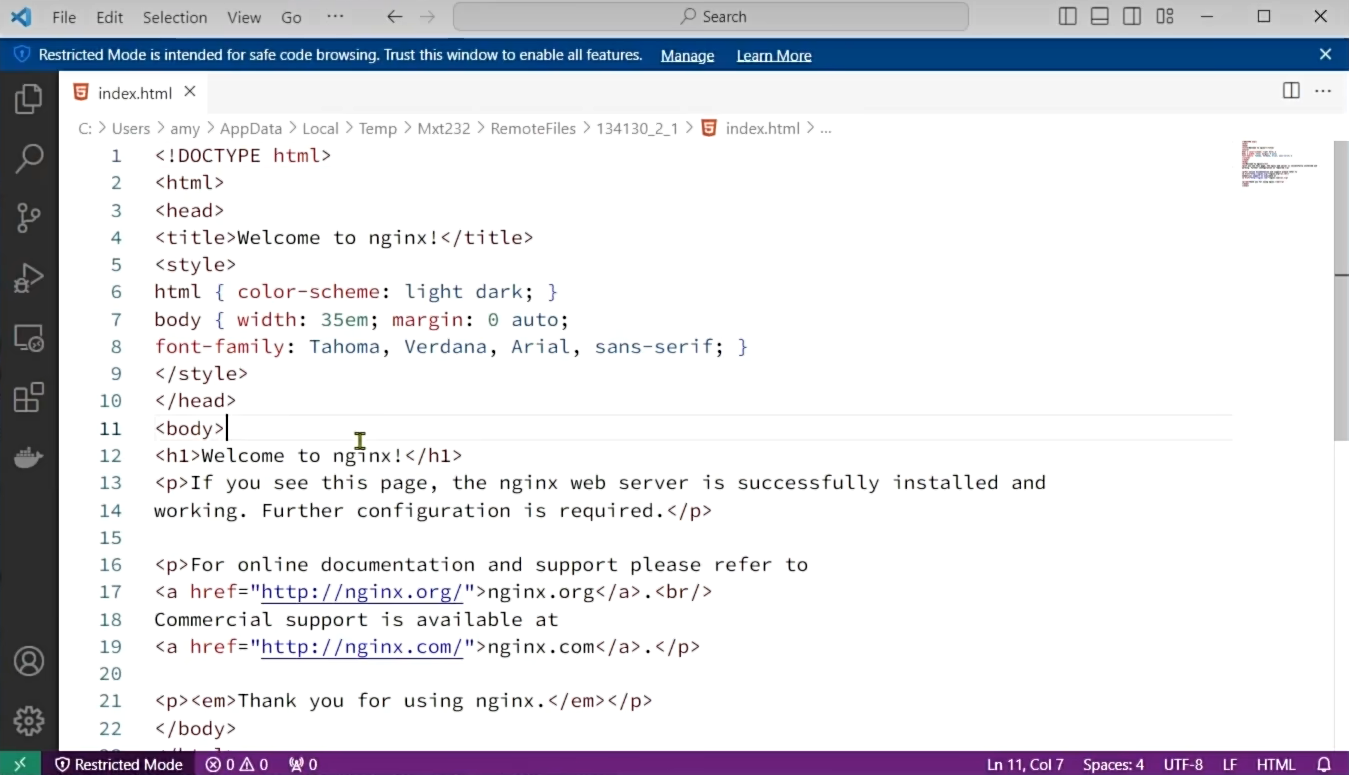Toggle the secondary side bar layout icon
This screenshot has width=1349, height=775.
coord(1131,16)
